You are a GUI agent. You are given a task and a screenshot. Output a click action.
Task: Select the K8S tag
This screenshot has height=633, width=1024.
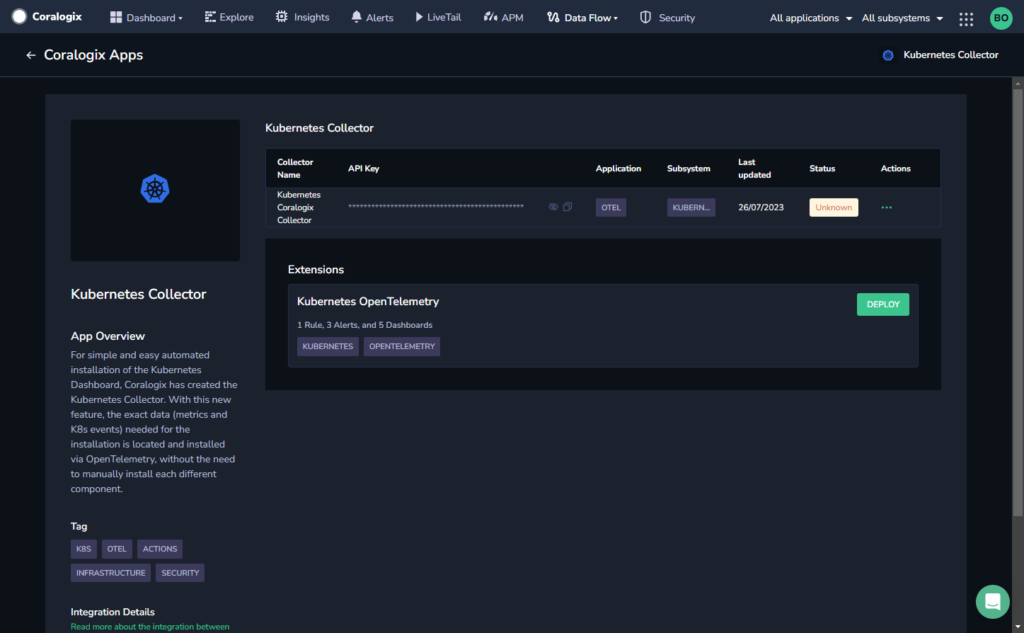pos(84,549)
